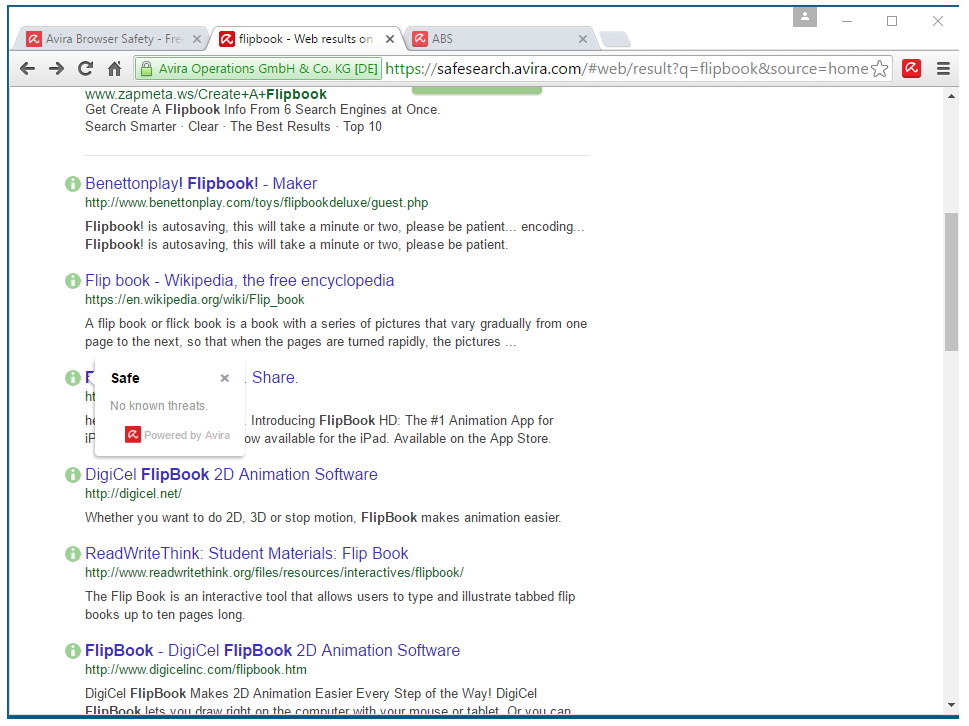
Task: Click digicelinc.com/flipbook.htm URL text
Action: coord(196,670)
